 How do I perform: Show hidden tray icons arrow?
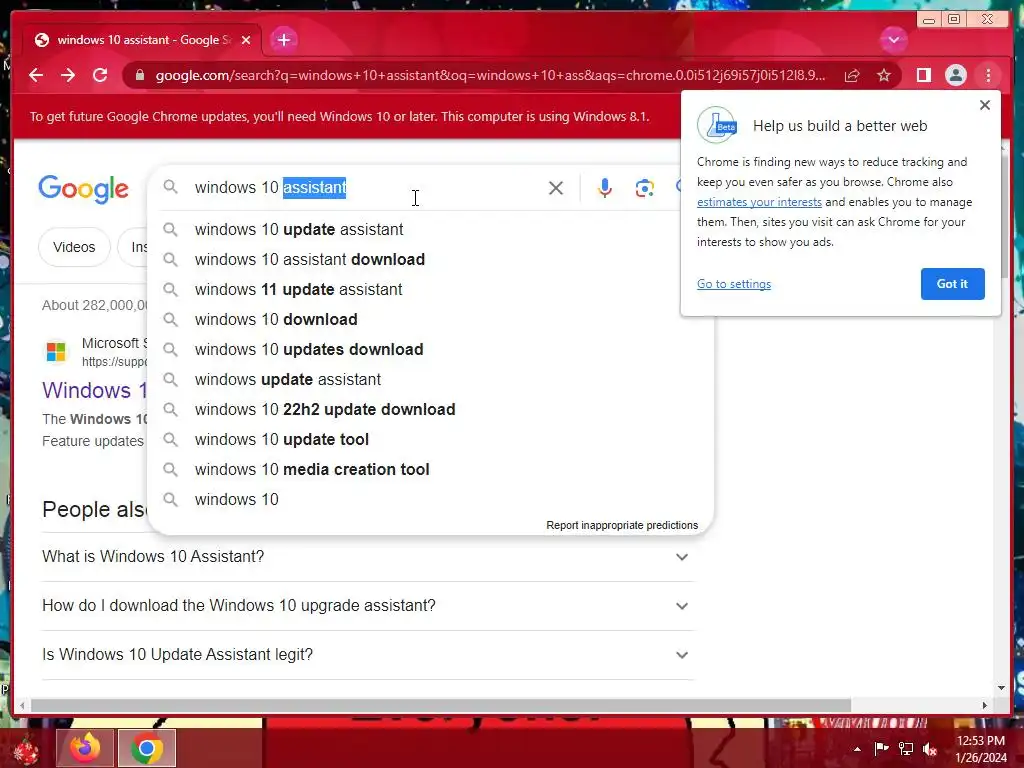(x=857, y=749)
